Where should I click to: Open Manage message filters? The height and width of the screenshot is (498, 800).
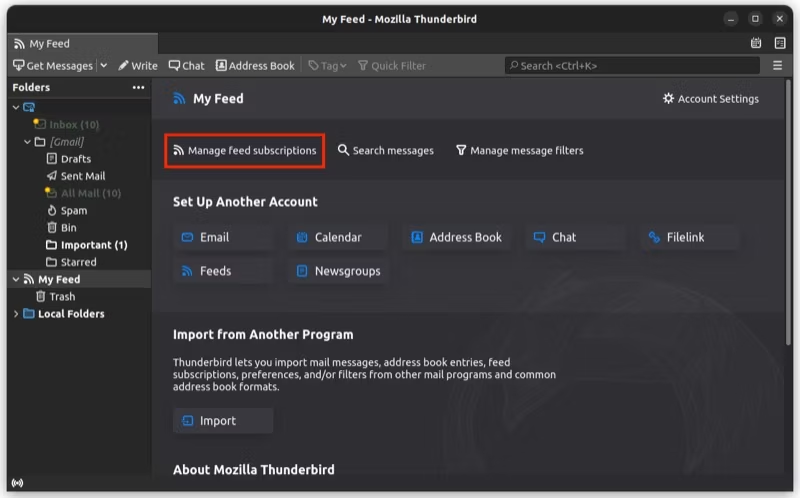(519, 151)
